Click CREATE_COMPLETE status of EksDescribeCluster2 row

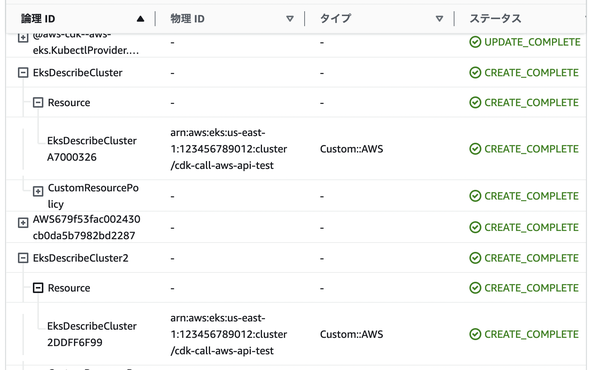pyautogui.click(x=532, y=258)
